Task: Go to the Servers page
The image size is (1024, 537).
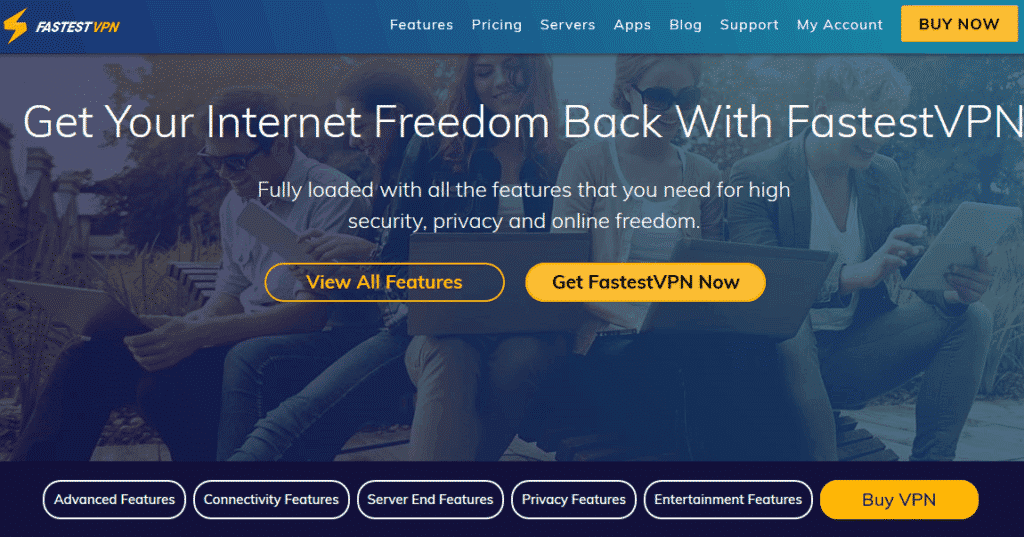Action: click(568, 25)
